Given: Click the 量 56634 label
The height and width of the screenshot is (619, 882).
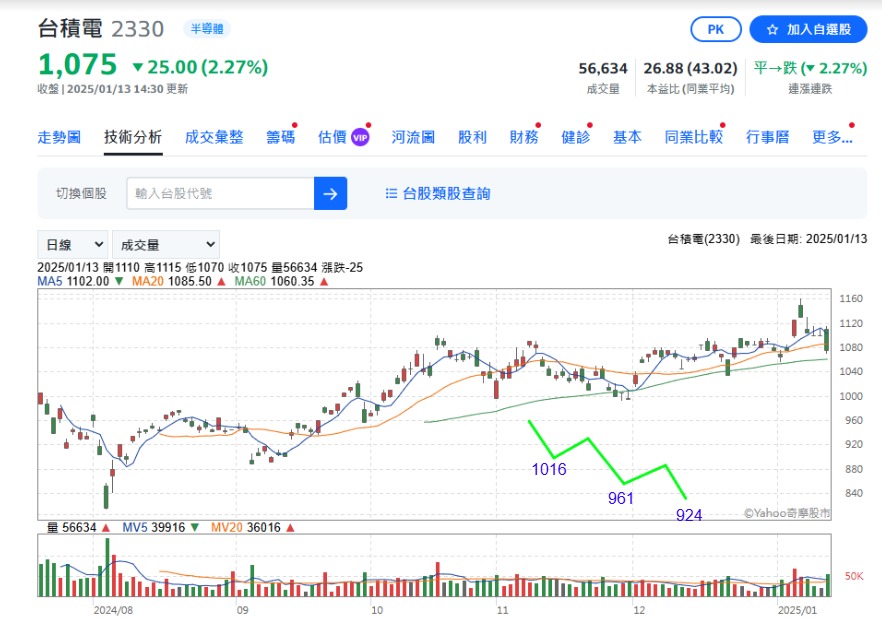Looking at the screenshot, I should (71, 528).
